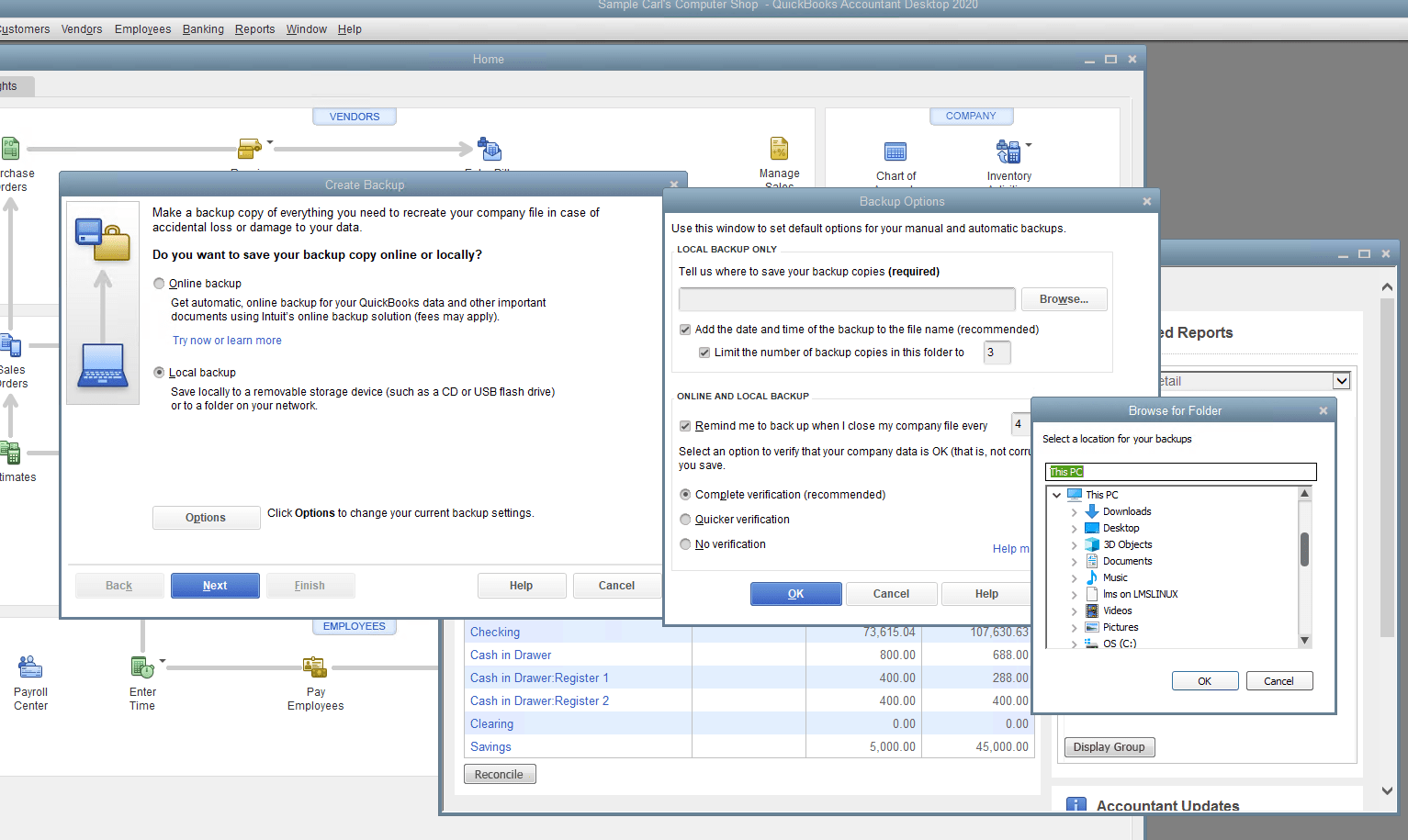This screenshot has width=1408, height=840.
Task: Select the Local backup radio button
Action: (159, 373)
